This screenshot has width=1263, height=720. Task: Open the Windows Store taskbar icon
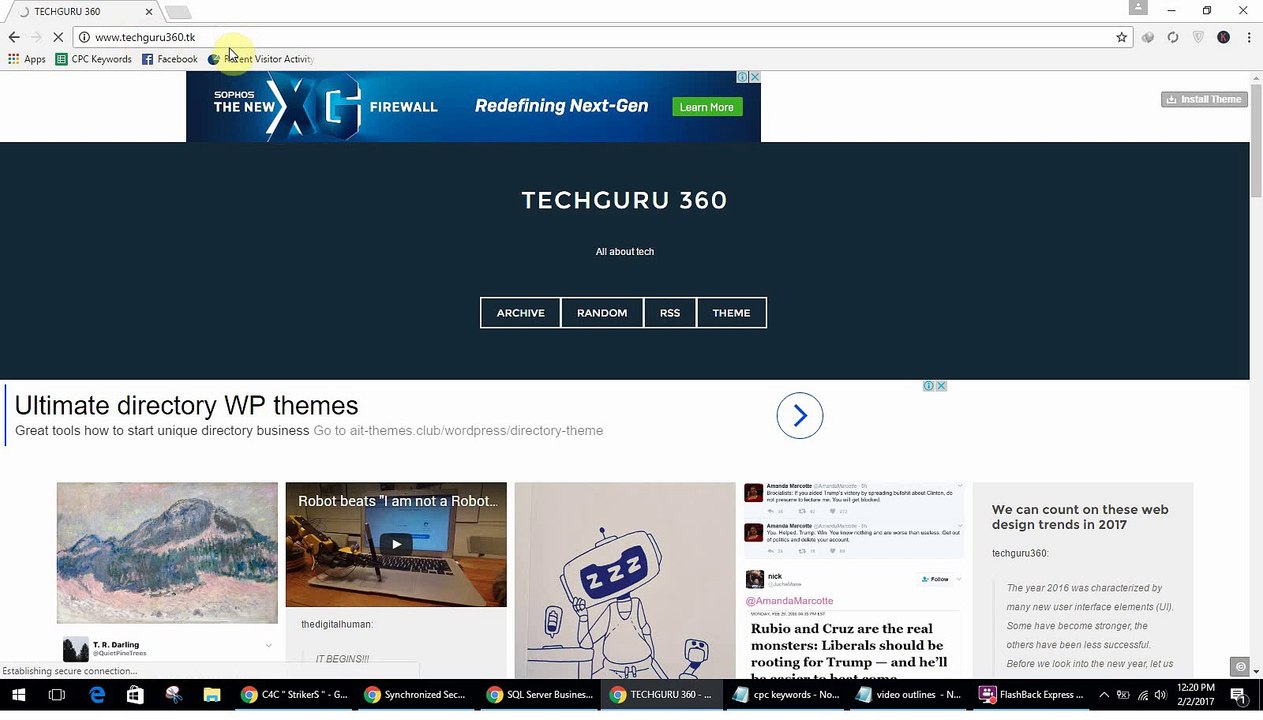point(135,695)
